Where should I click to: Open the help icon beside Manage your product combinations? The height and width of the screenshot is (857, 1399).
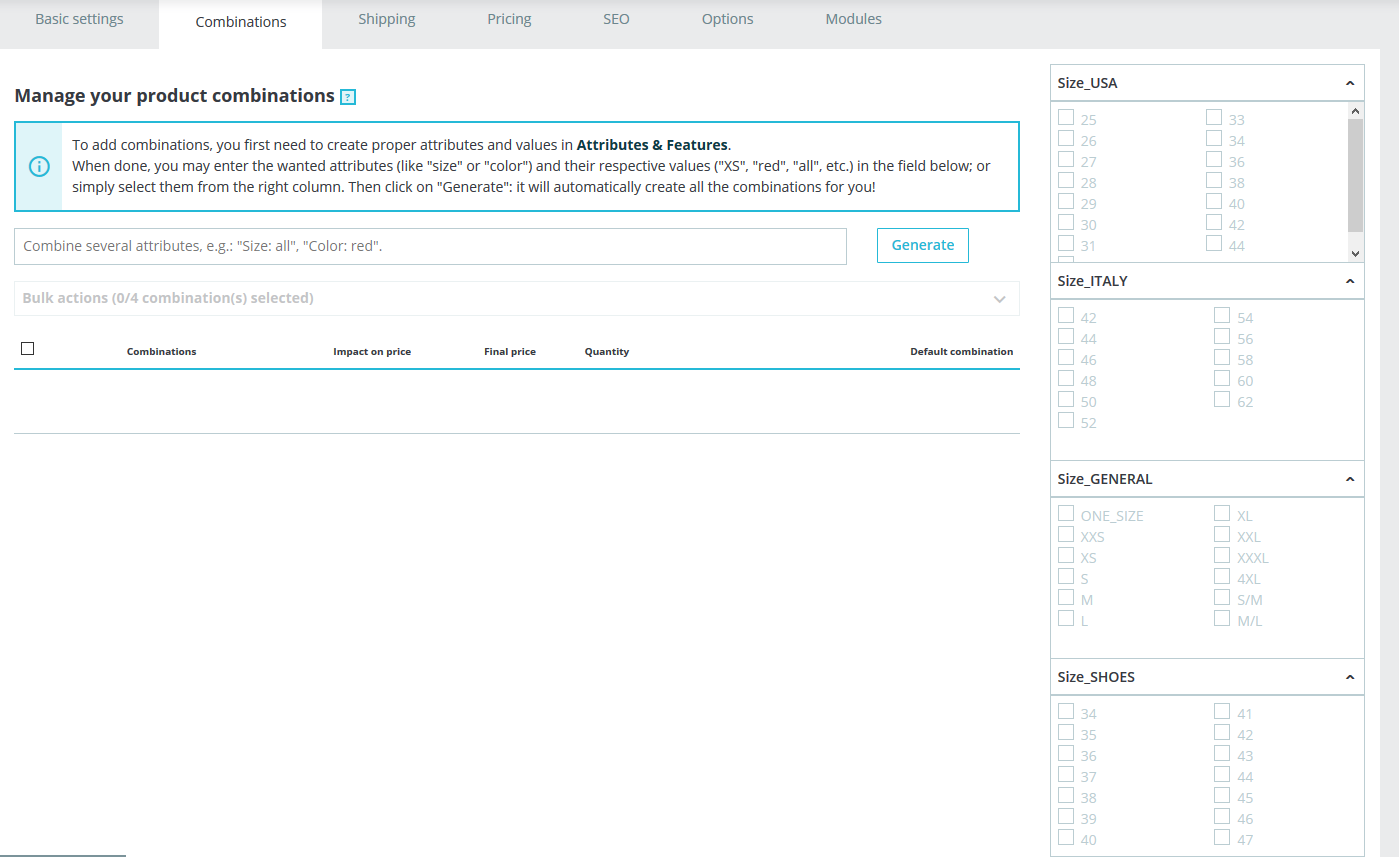(348, 97)
